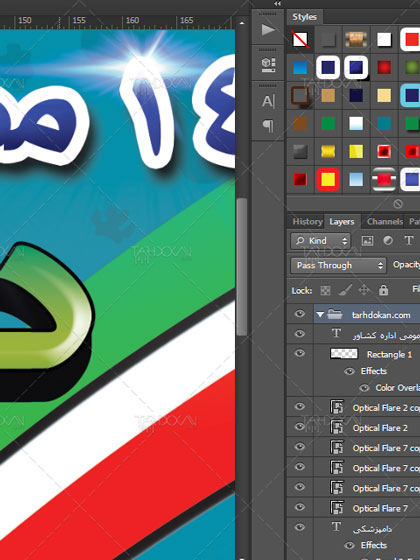
Task: Toggle Effects visibility under دامپزشکی layer
Action: [x=349, y=545]
